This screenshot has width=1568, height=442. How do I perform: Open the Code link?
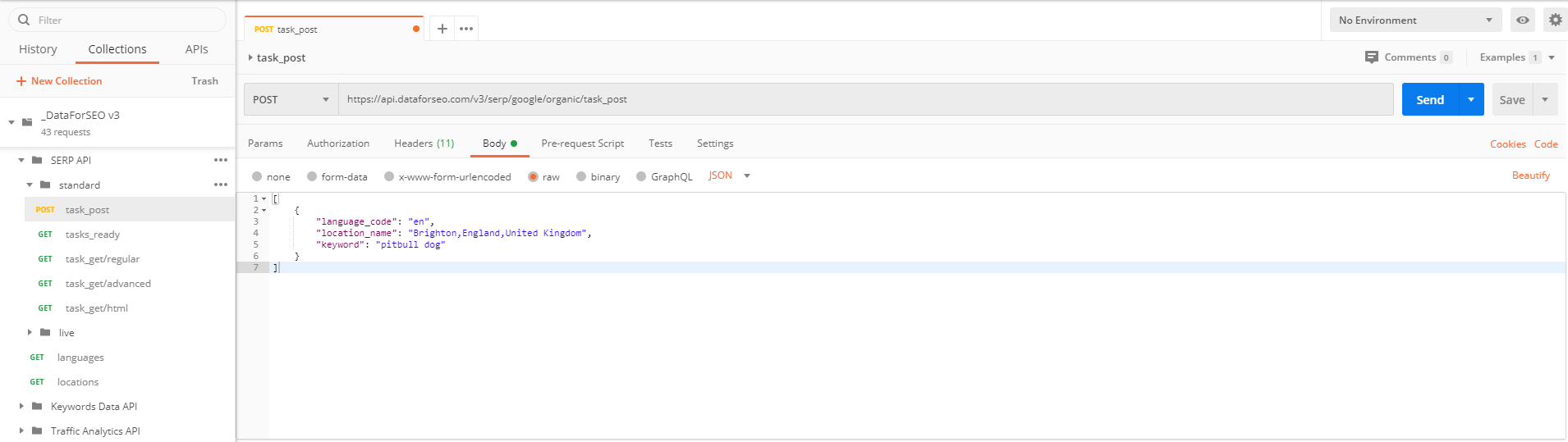pos(1546,144)
